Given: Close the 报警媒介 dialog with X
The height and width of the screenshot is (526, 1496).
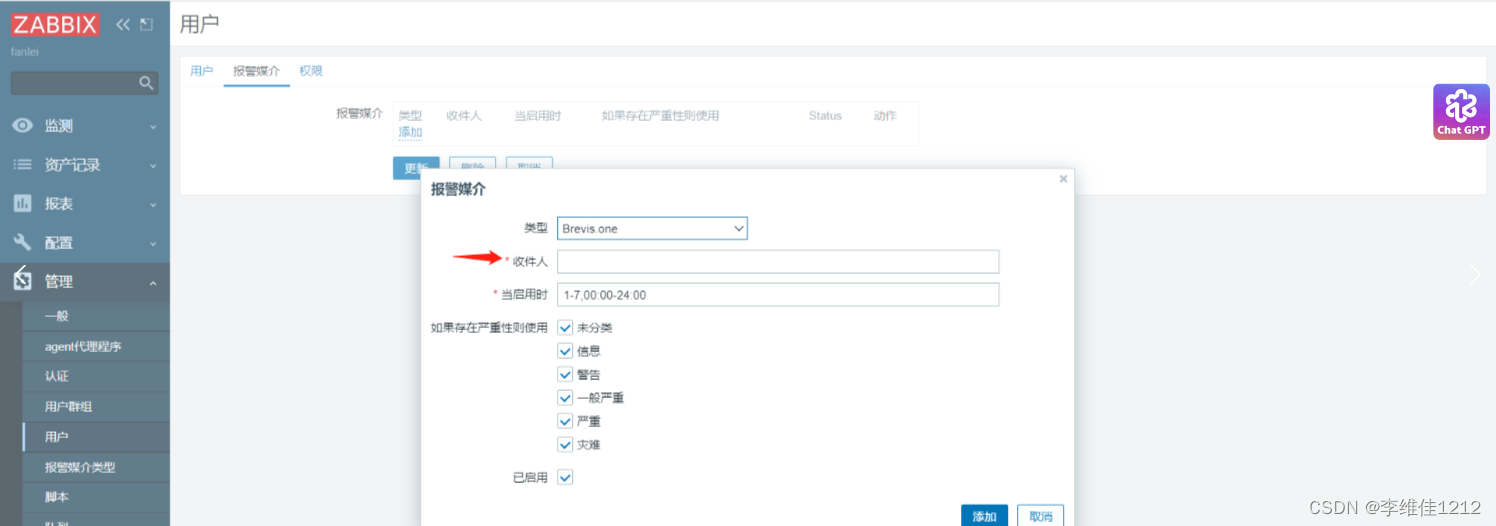Looking at the screenshot, I should (1063, 179).
